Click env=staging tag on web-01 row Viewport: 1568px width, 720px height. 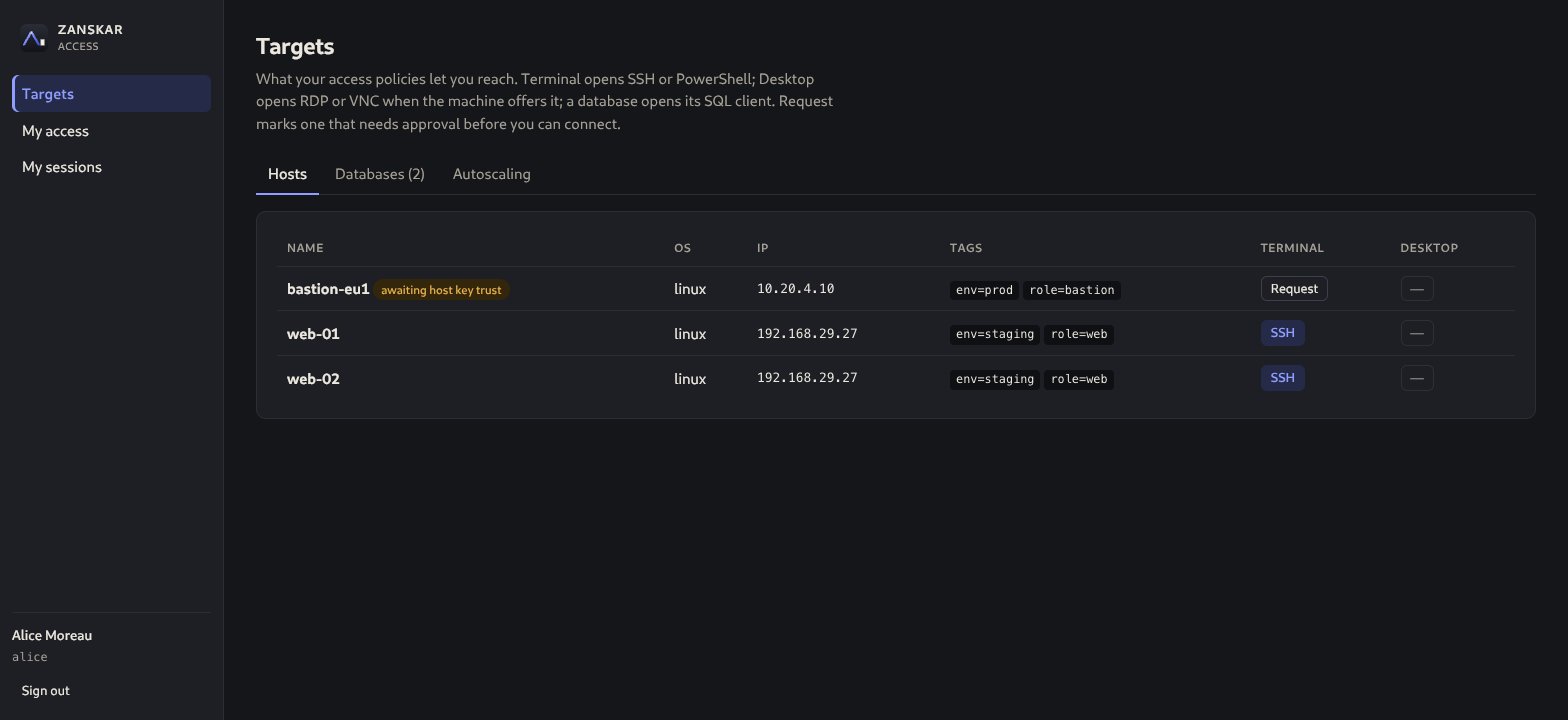pos(995,334)
